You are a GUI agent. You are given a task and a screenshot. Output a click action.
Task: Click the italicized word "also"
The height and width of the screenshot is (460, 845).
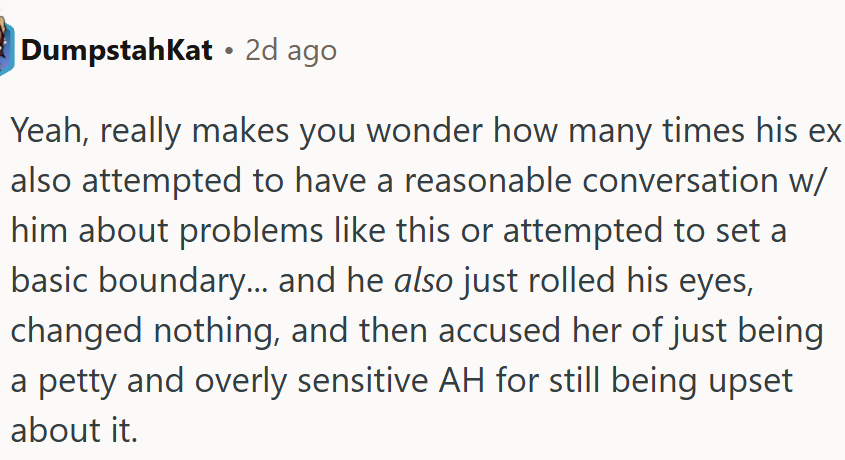click(x=424, y=282)
